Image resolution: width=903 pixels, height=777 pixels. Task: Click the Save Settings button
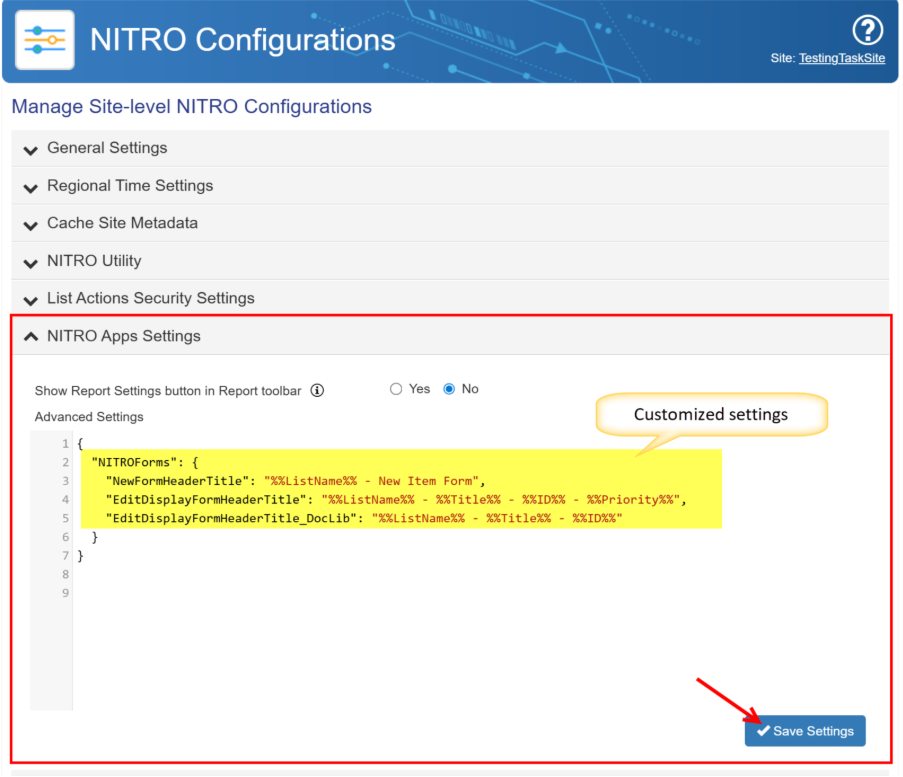[805, 731]
